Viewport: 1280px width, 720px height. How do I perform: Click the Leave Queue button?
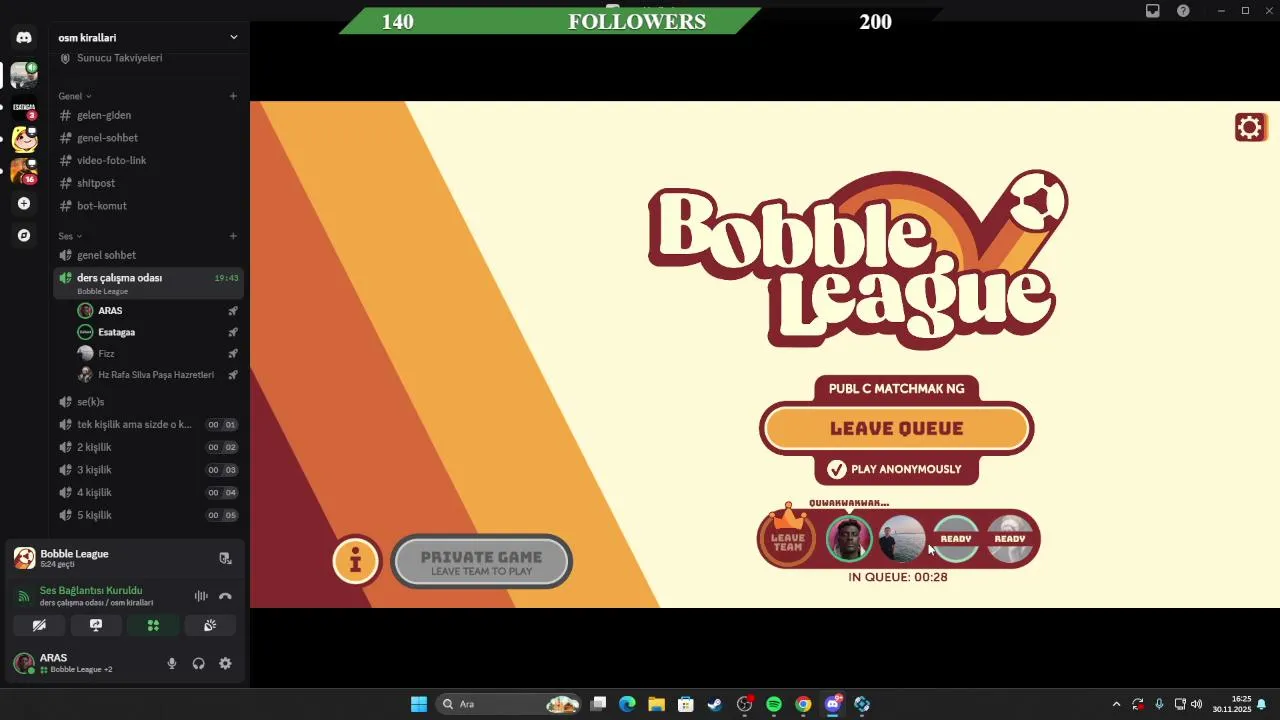pos(896,428)
